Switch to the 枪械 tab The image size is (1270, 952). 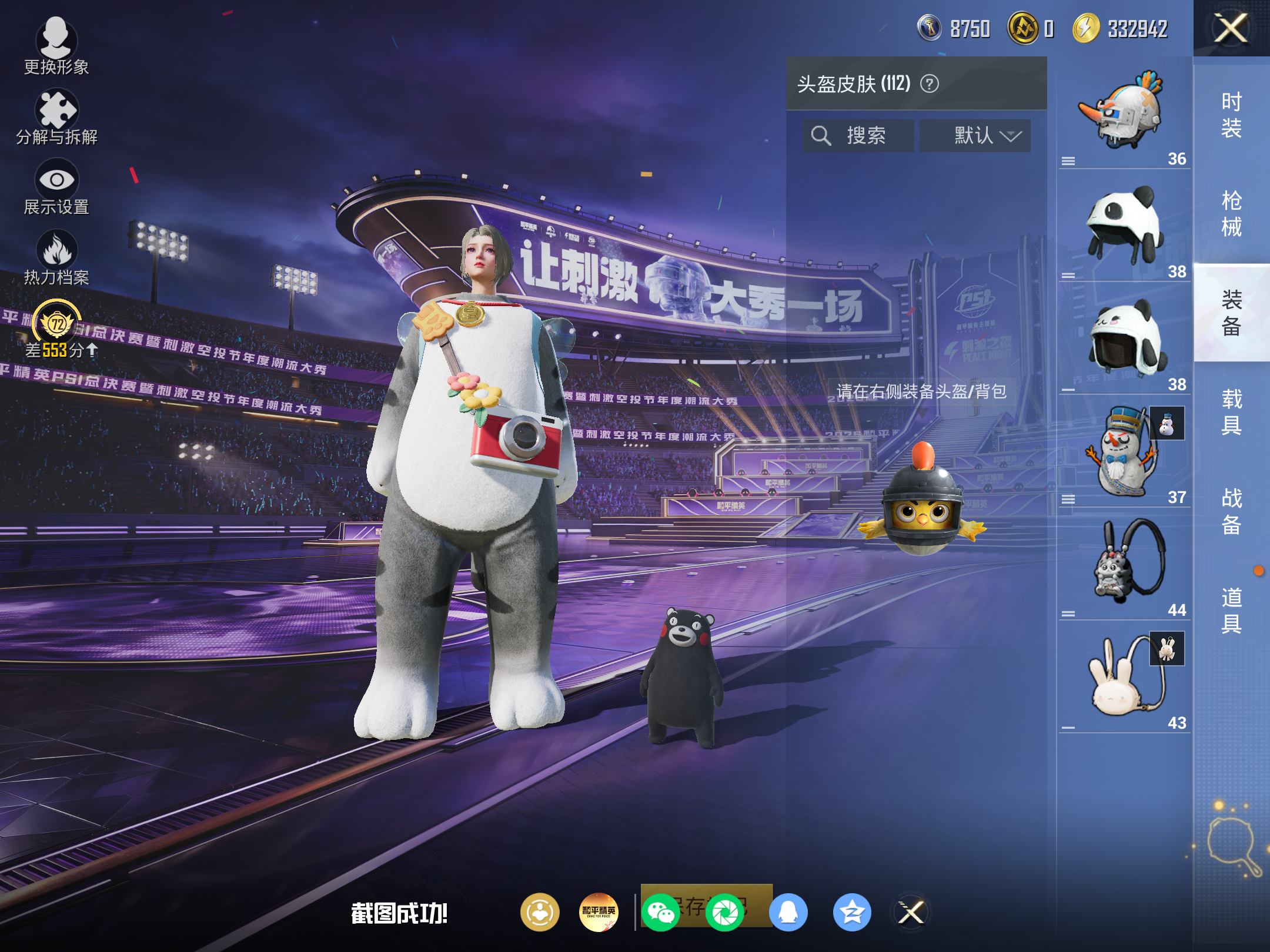click(x=1232, y=213)
